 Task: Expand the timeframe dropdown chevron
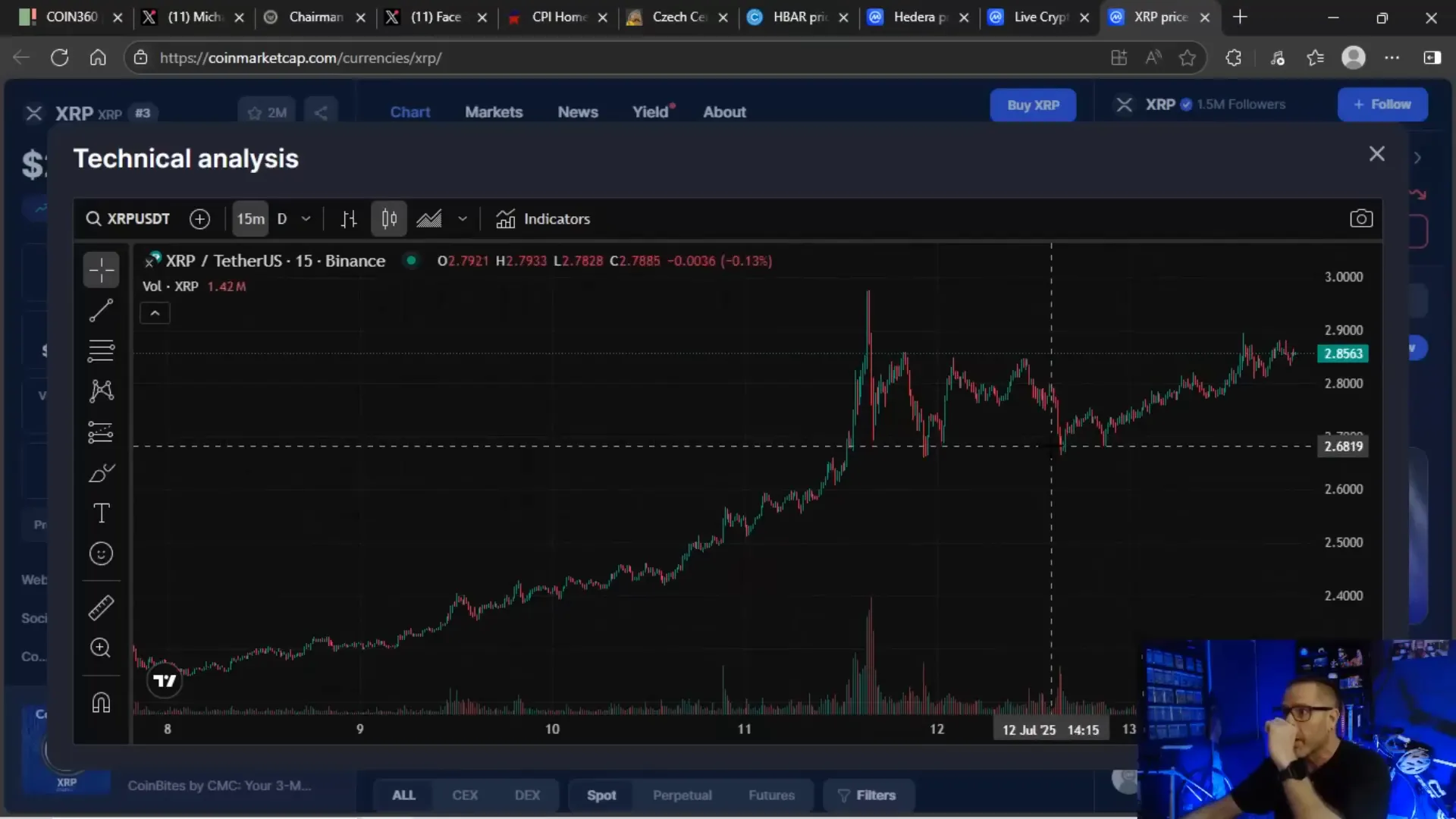[306, 219]
